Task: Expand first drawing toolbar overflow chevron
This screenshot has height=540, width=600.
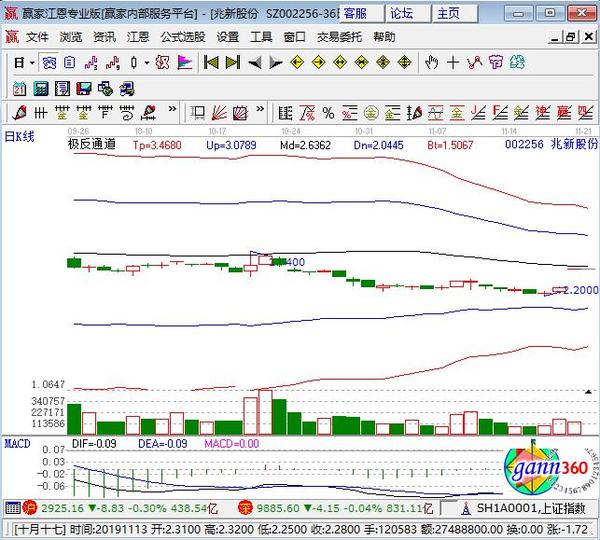Action: [172, 109]
